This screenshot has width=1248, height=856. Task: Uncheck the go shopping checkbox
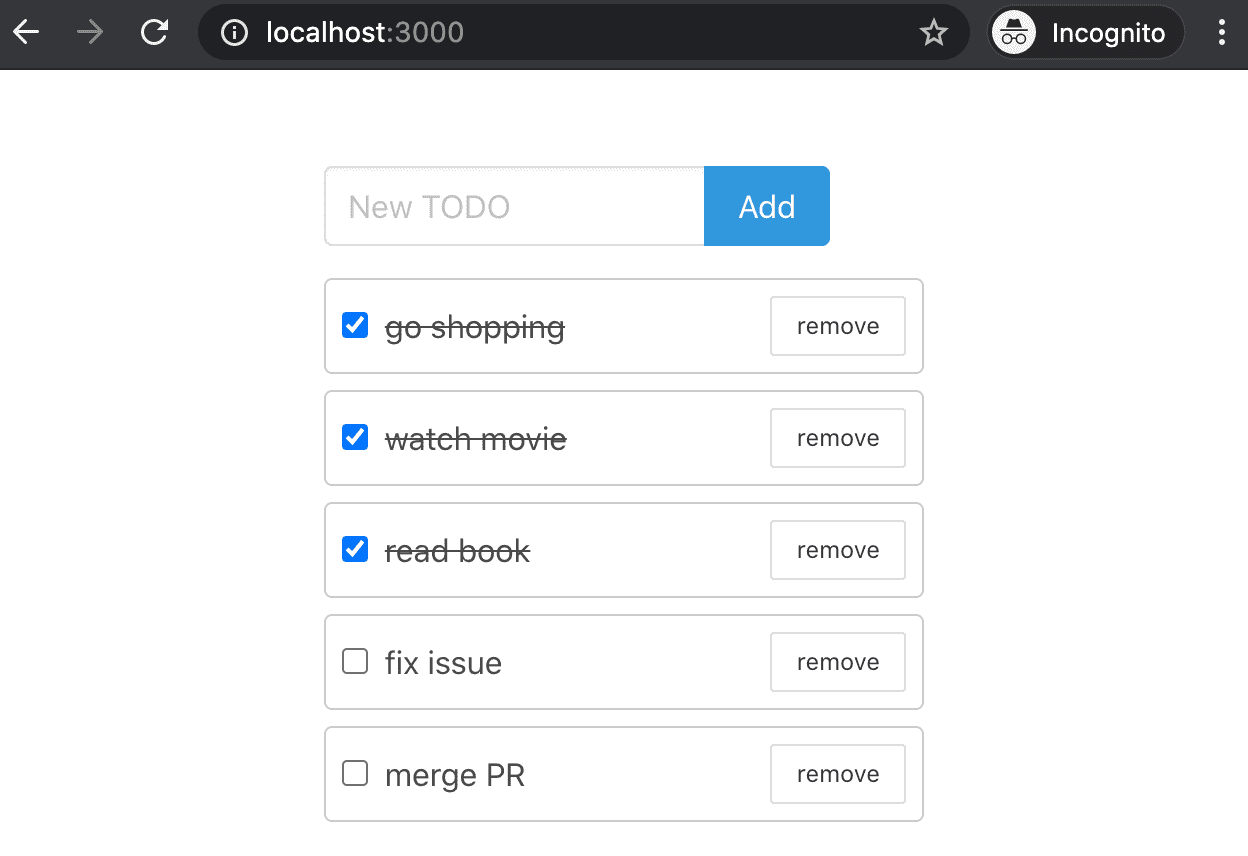click(x=355, y=325)
